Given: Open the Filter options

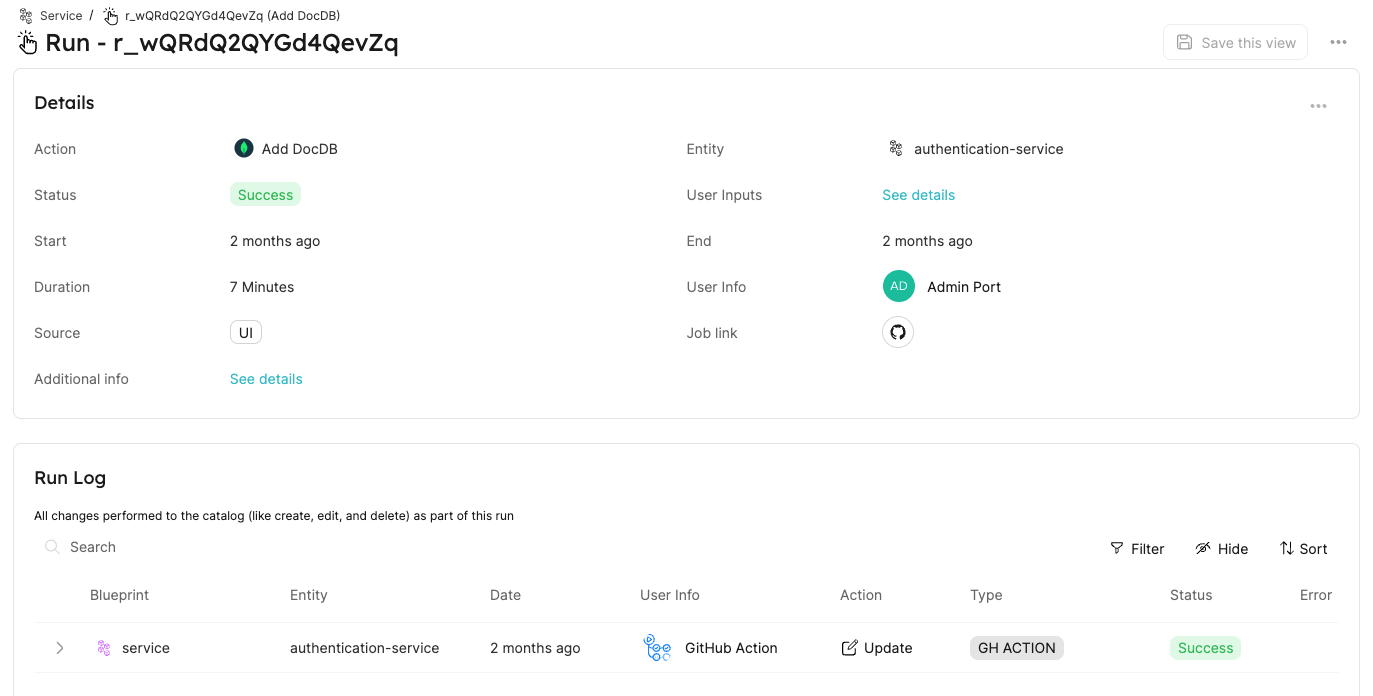Looking at the screenshot, I should pyautogui.click(x=1137, y=548).
